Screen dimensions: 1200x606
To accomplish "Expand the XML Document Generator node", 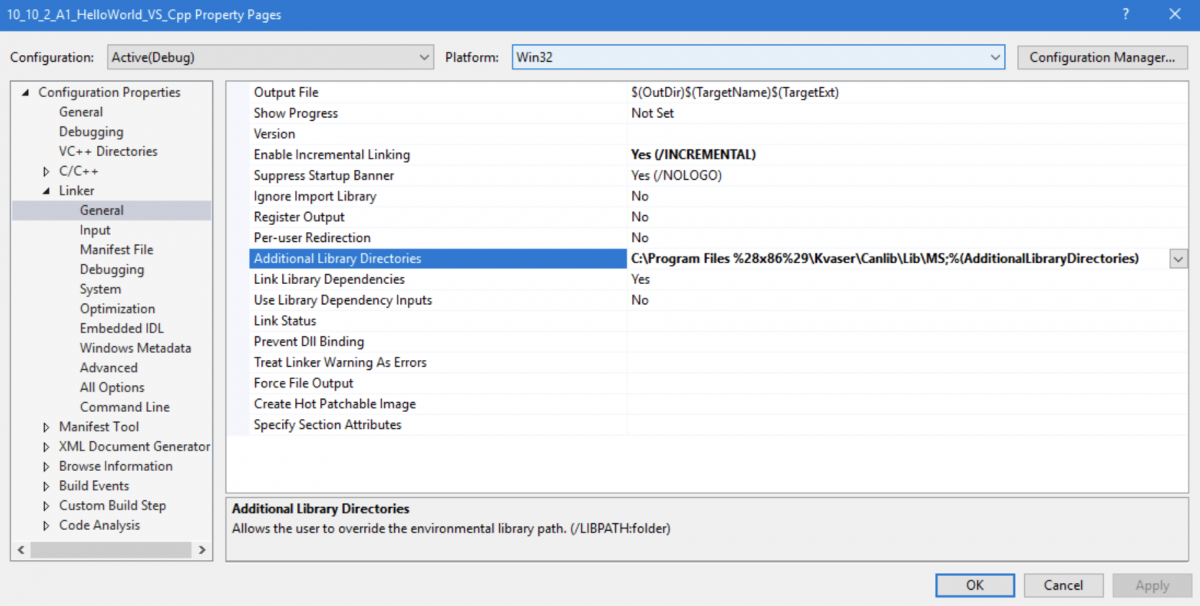I will 44,446.
